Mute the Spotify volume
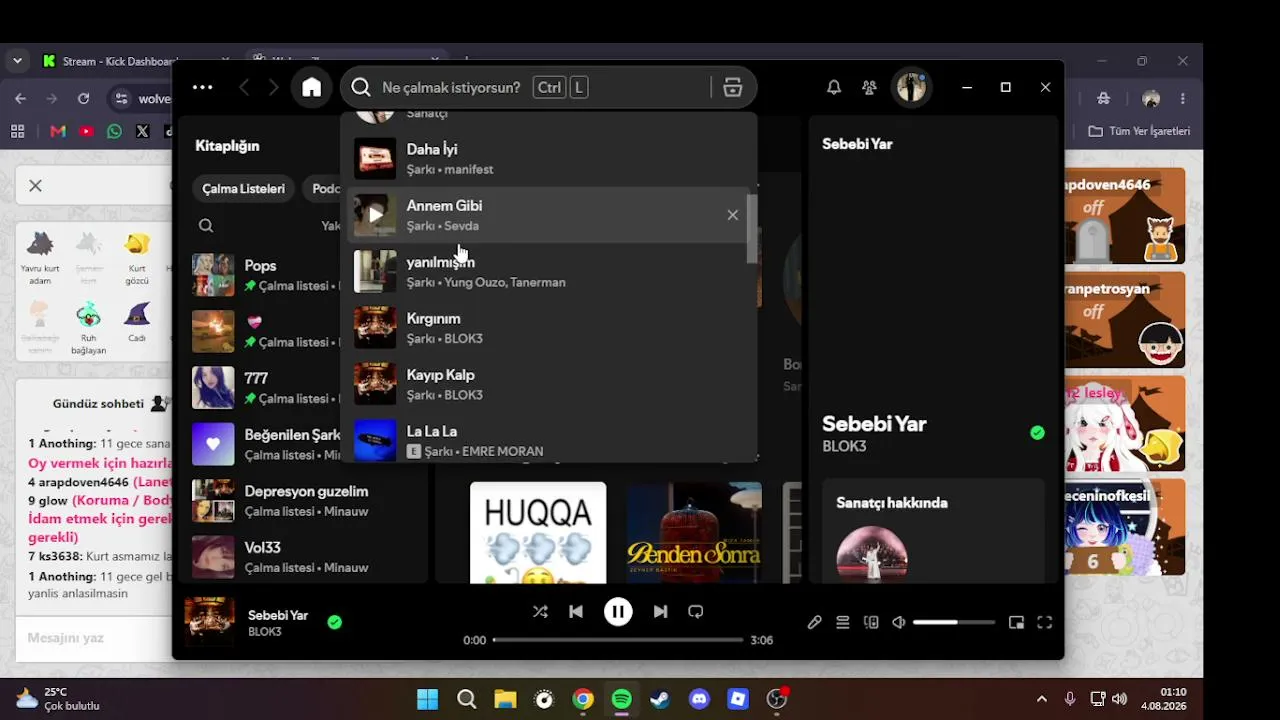This screenshot has height=720, width=1280. click(x=899, y=623)
